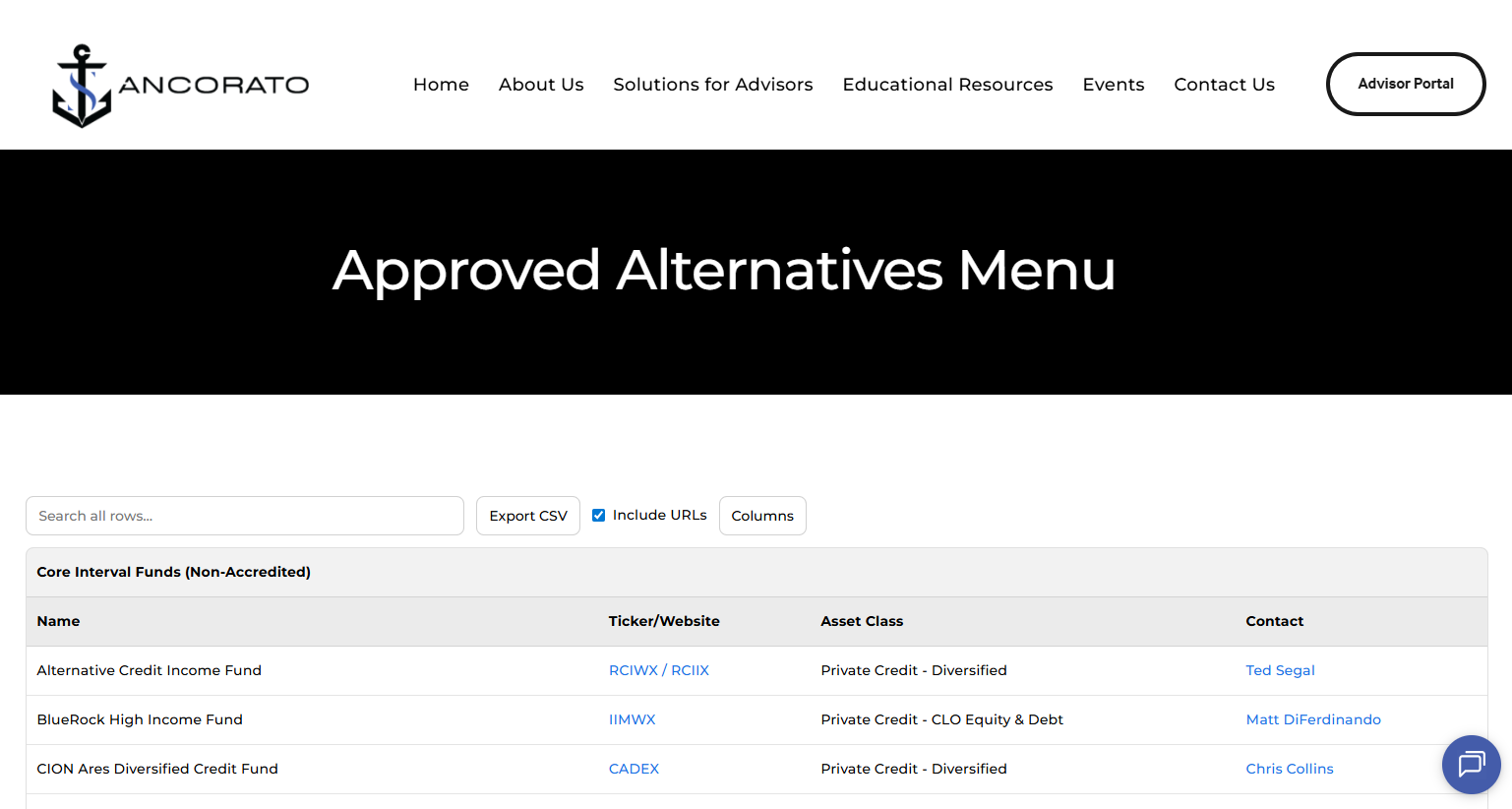This screenshot has height=809, width=1512.
Task: Navigate to the Home menu item
Action: point(441,85)
